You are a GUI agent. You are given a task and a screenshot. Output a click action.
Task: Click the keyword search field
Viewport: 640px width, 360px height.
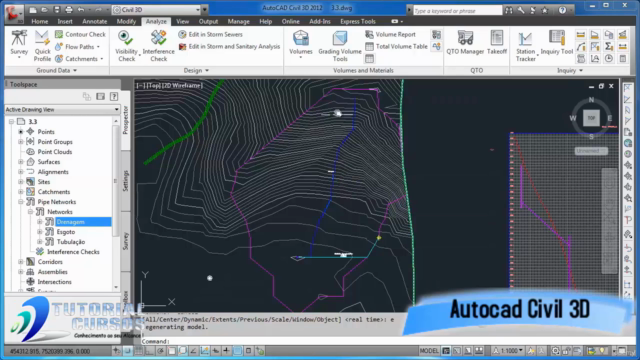pyautogui.click(x=457, y=11)
